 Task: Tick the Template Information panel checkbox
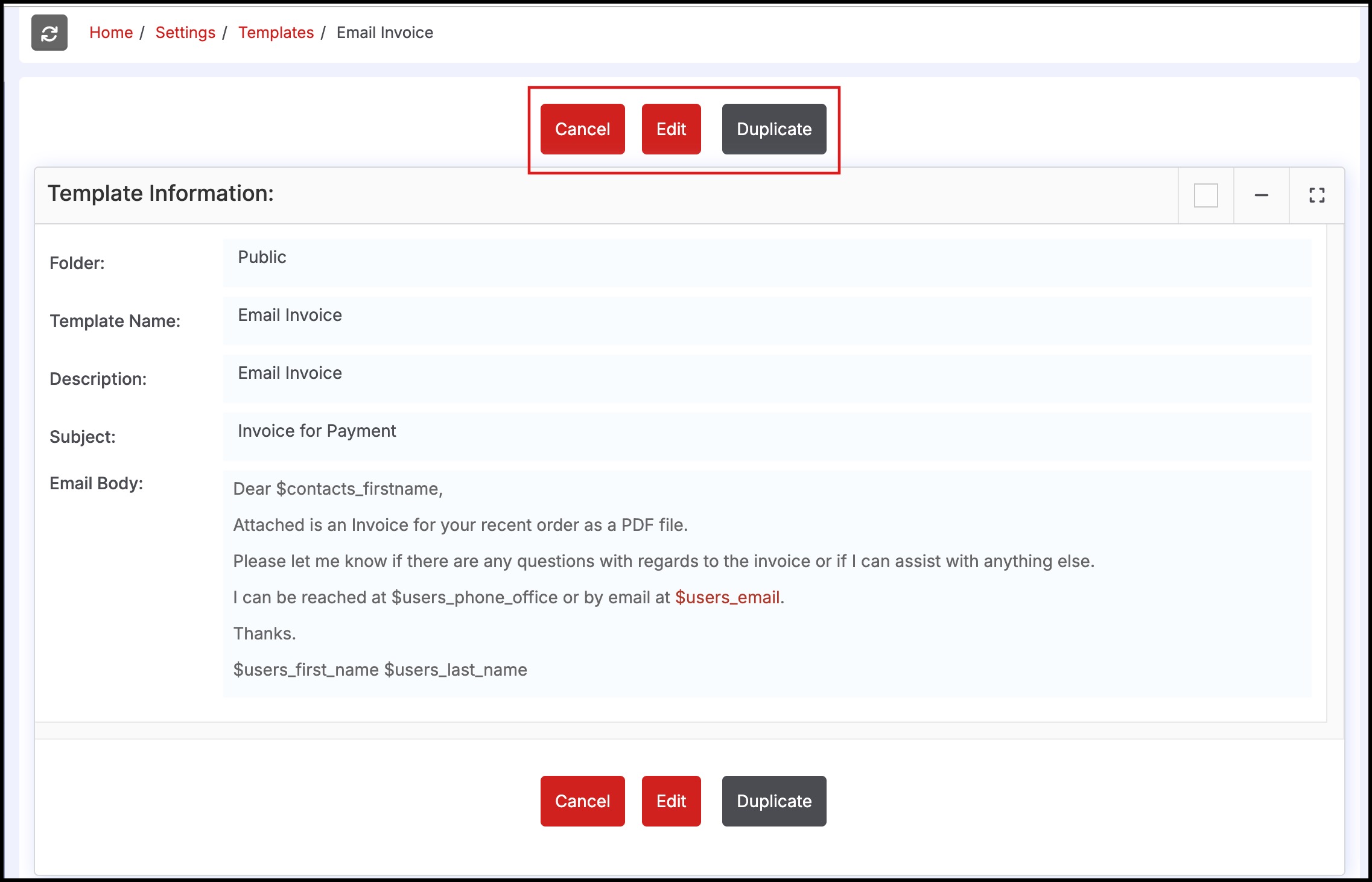(1205, 195)
